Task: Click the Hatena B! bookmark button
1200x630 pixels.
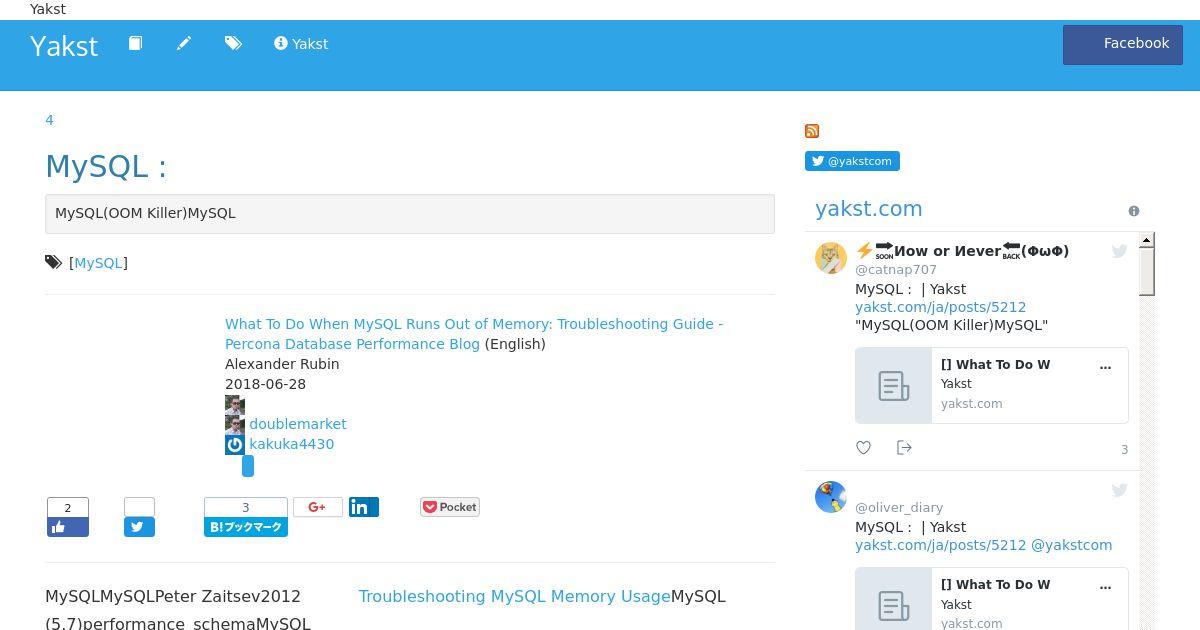Action: (246, 527)
